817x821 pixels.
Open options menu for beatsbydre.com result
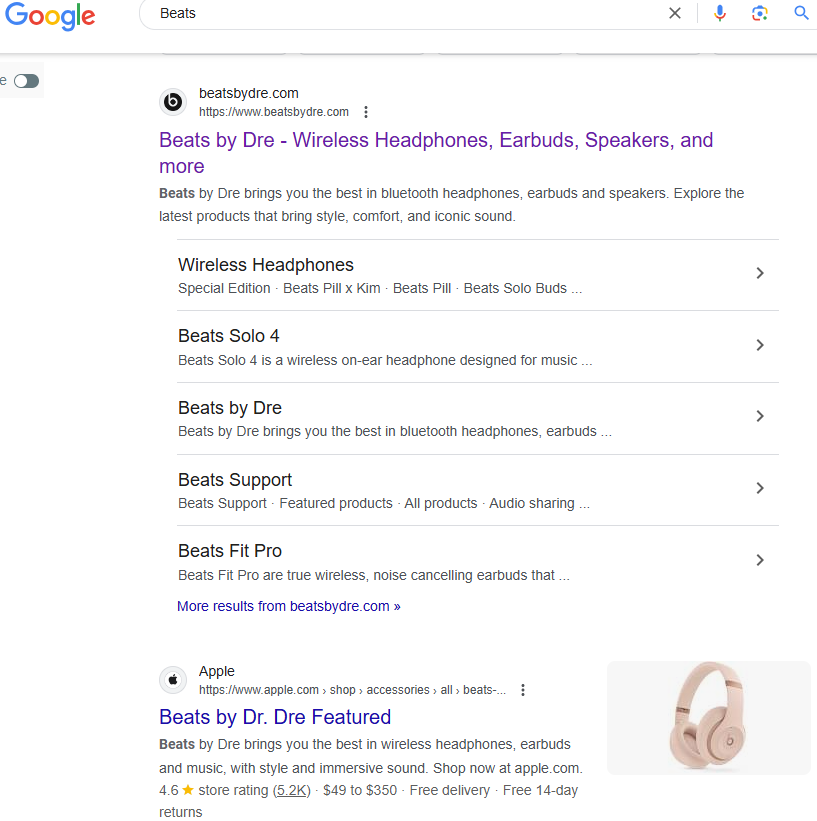[x=366, y=112]
